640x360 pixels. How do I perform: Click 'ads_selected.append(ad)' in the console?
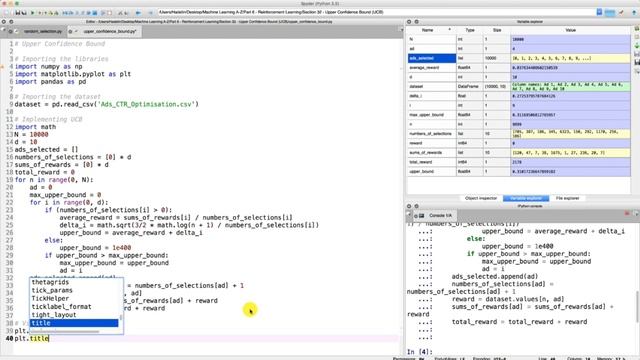point(495,276)
